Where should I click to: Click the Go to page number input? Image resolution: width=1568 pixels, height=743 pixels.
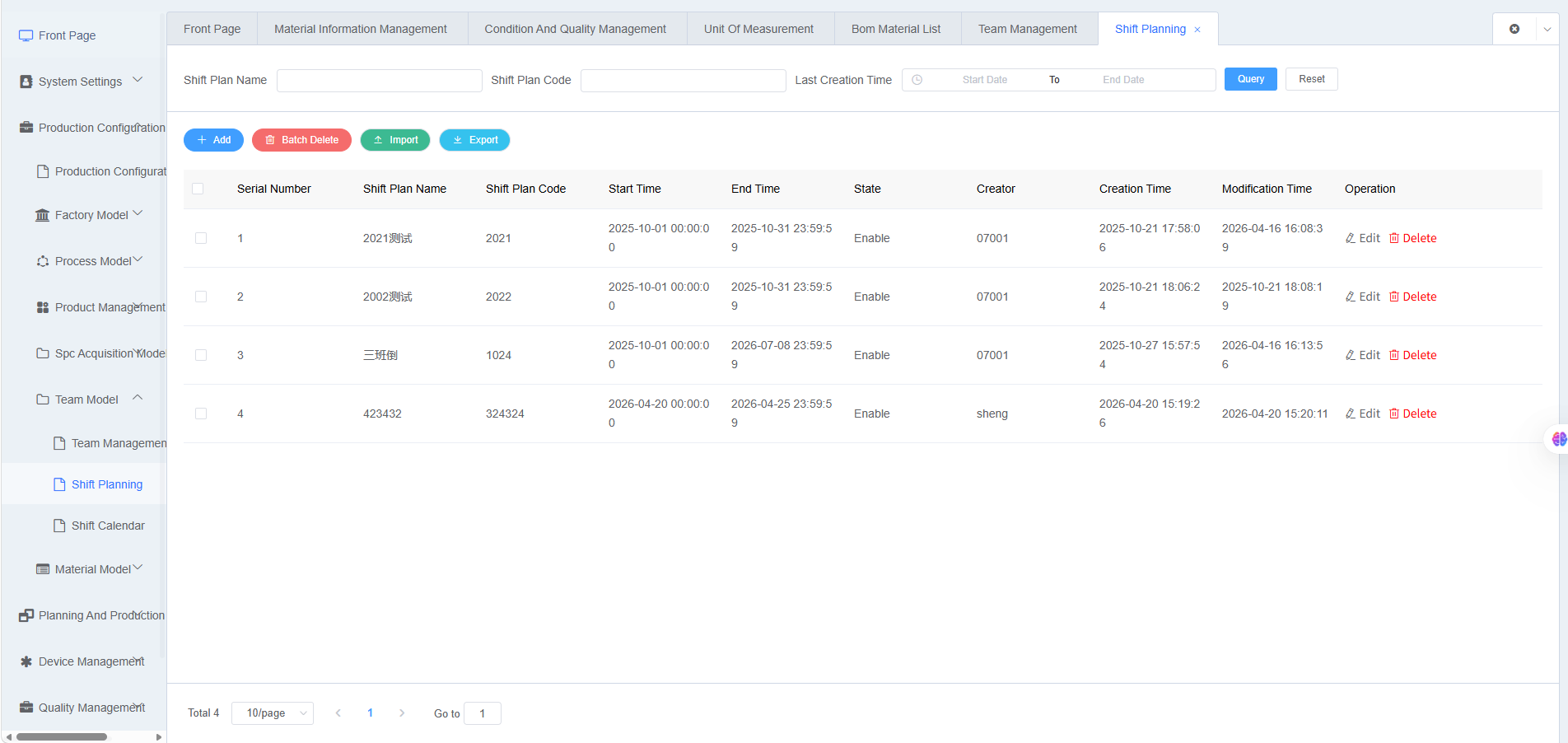tap(483, 713)
